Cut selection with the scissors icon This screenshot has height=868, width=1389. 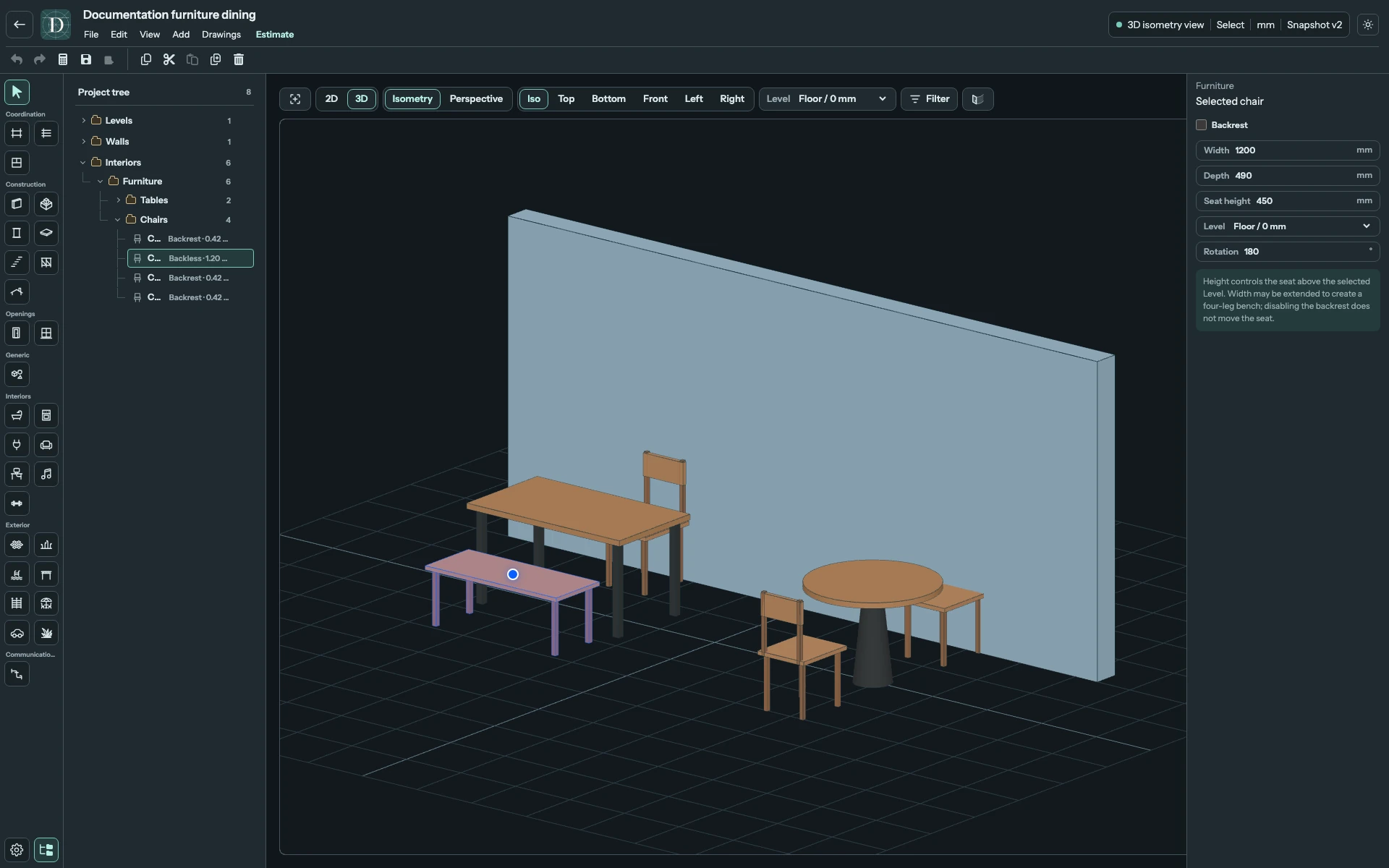point(169,59)
